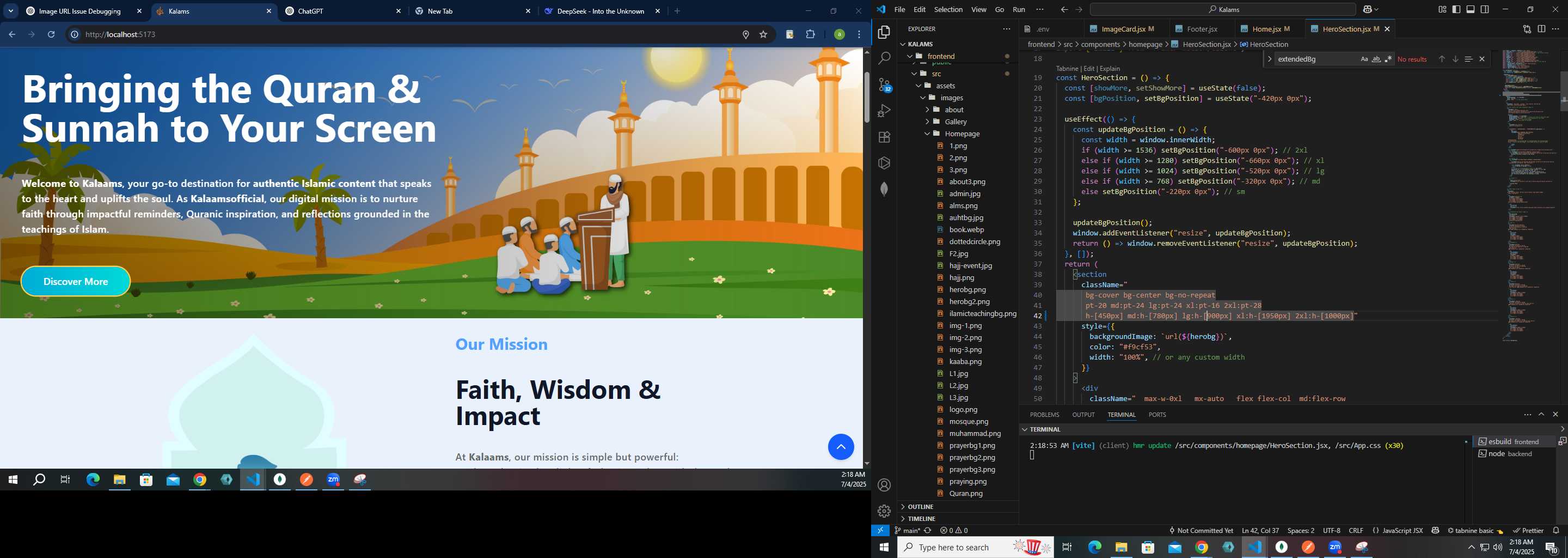Image resolution: width=1568 pixels, height=558 pixels.
Task: Switch to the Footer.jsx editor tab
Action: [x=1202, y=29]
